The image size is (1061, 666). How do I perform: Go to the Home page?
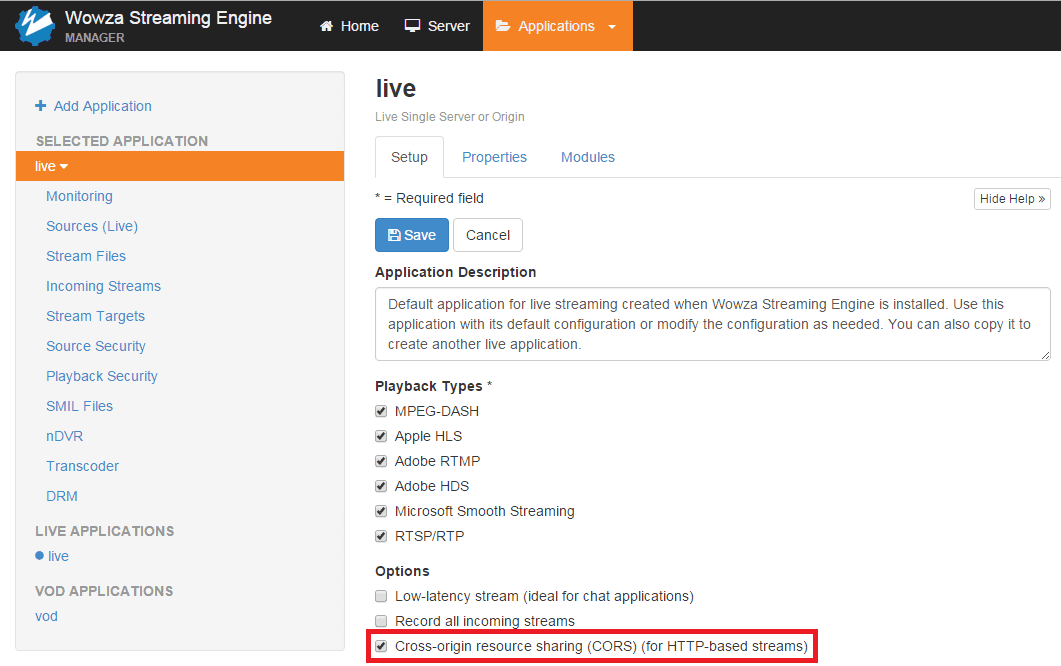pyautogui.click(x=349, y=26)
